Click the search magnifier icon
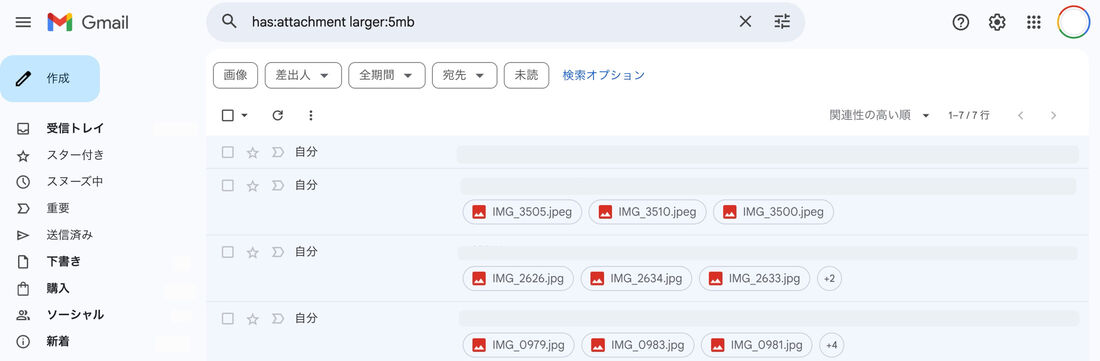1100x361 pixels. coord(229,22)
